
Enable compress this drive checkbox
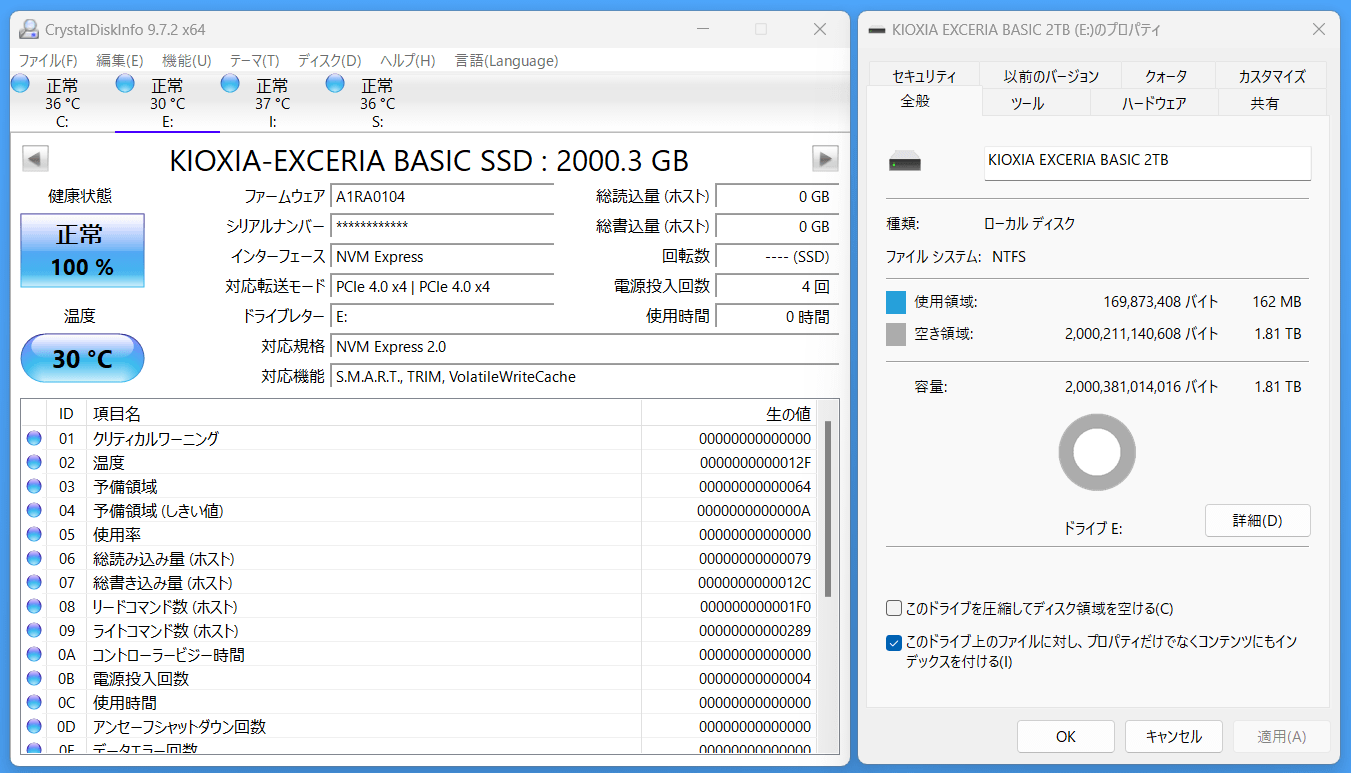click(x=894, y=608)
